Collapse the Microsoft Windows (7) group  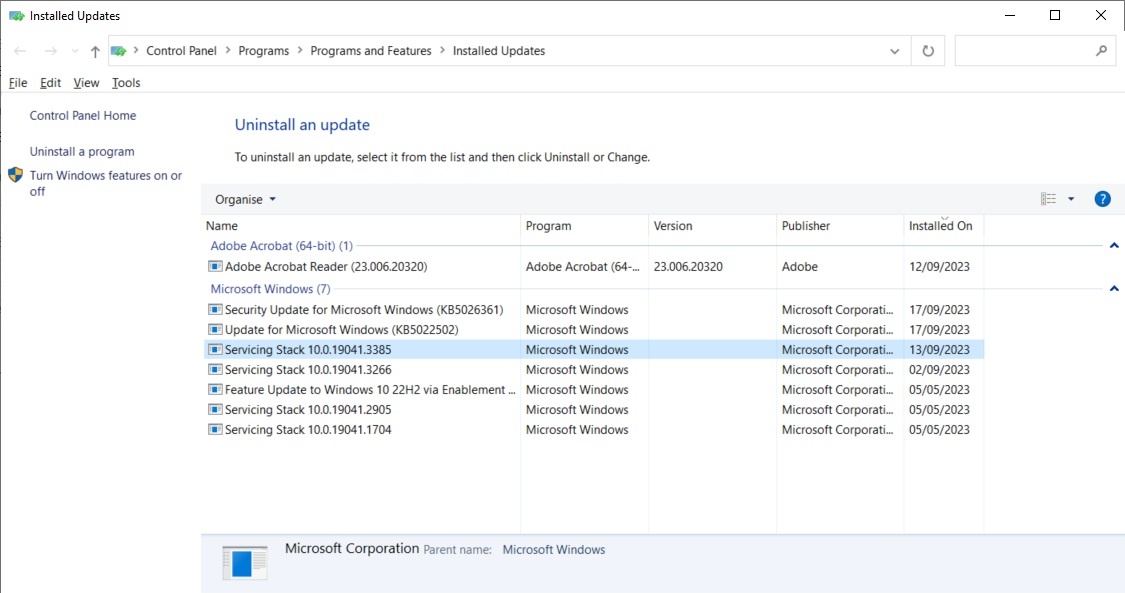click(x=1114, y=289)
